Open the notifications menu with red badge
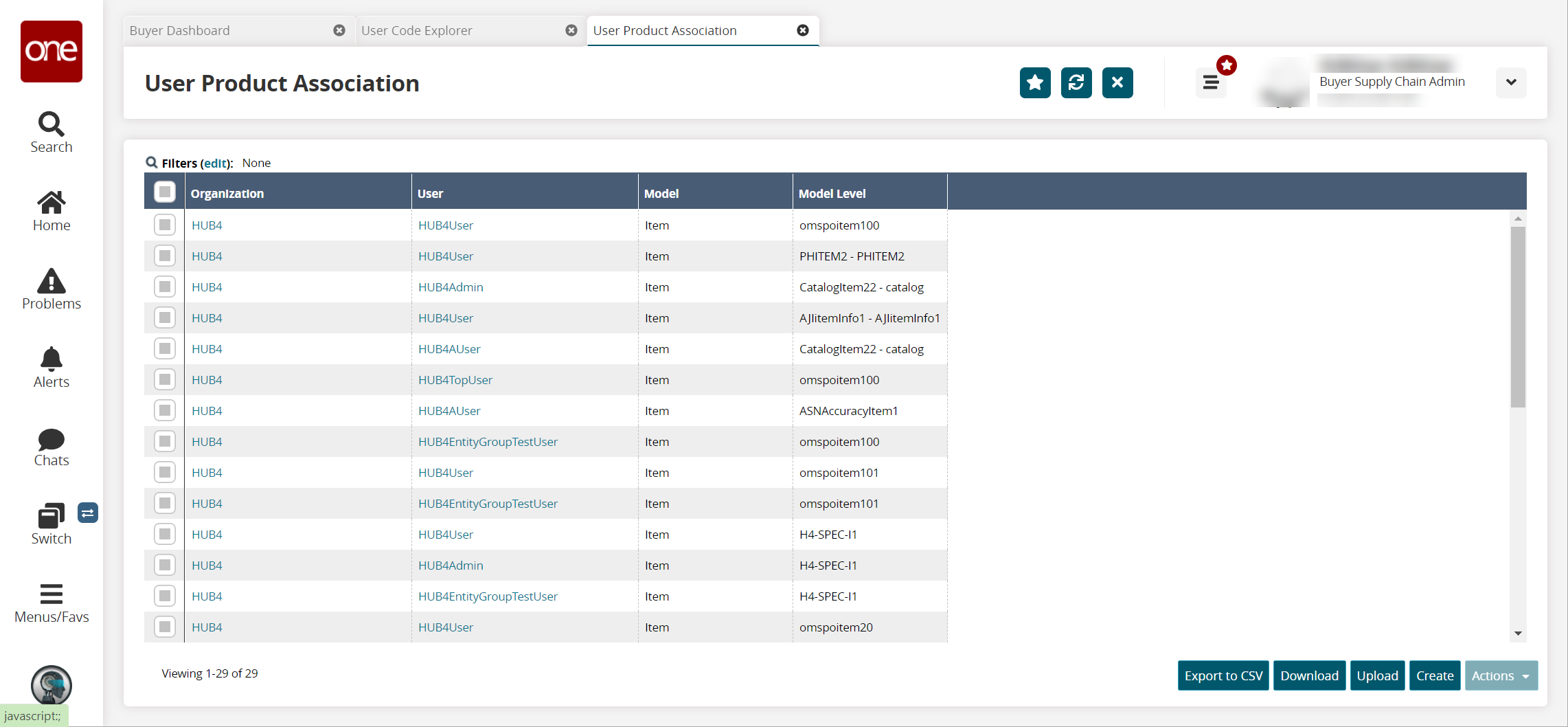 pyautogui.click(x=1211, y=82)
